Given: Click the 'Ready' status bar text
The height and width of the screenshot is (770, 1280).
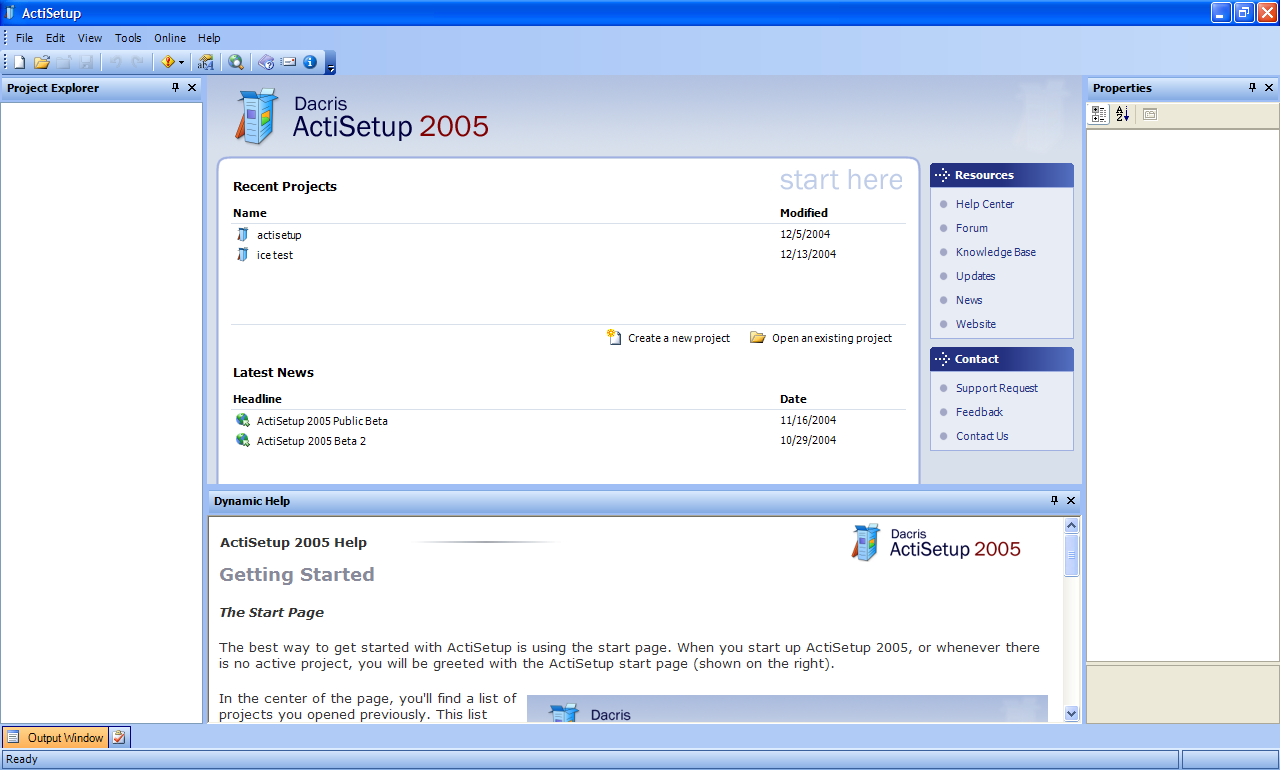Looking at the screenshot, I should coord(22,759).
